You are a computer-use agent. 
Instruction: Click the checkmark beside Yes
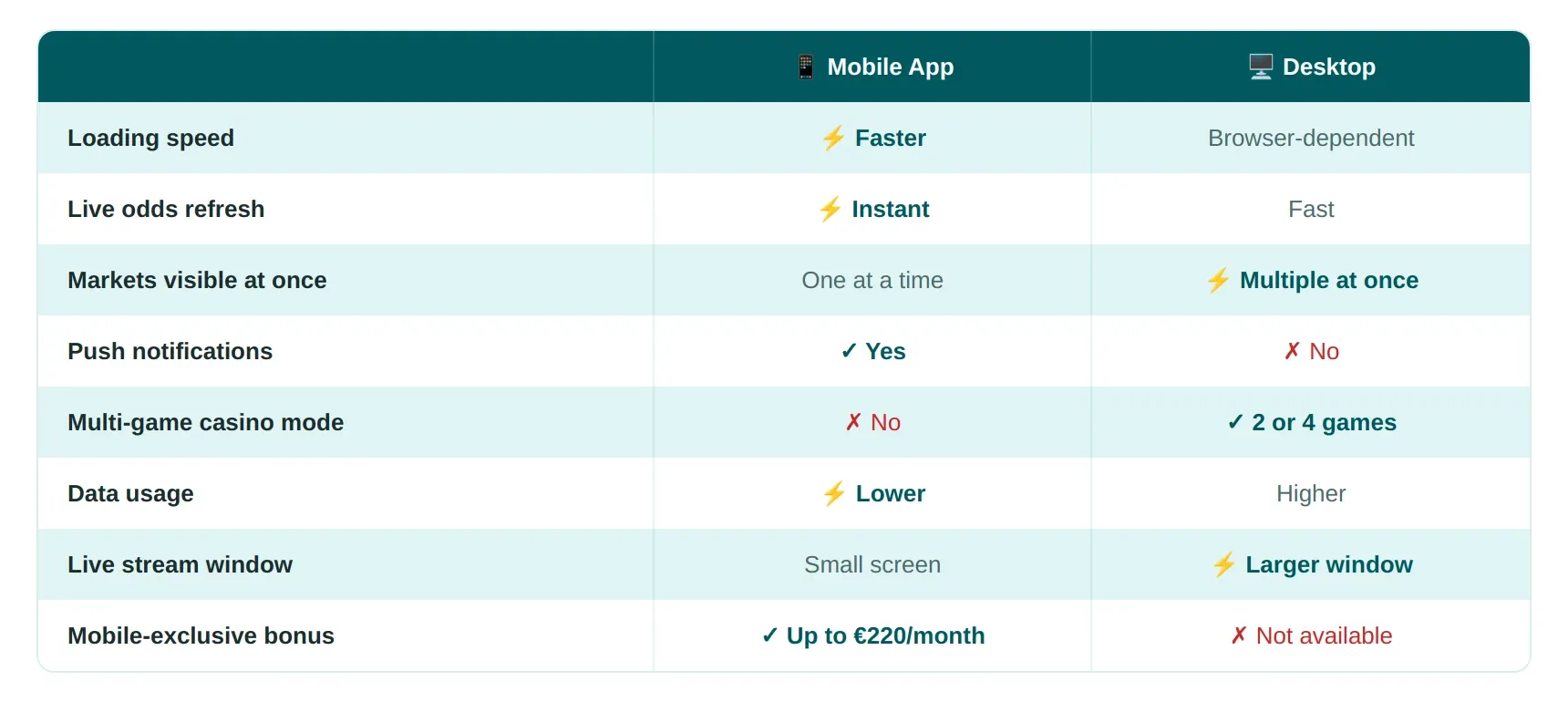point(849,351)
